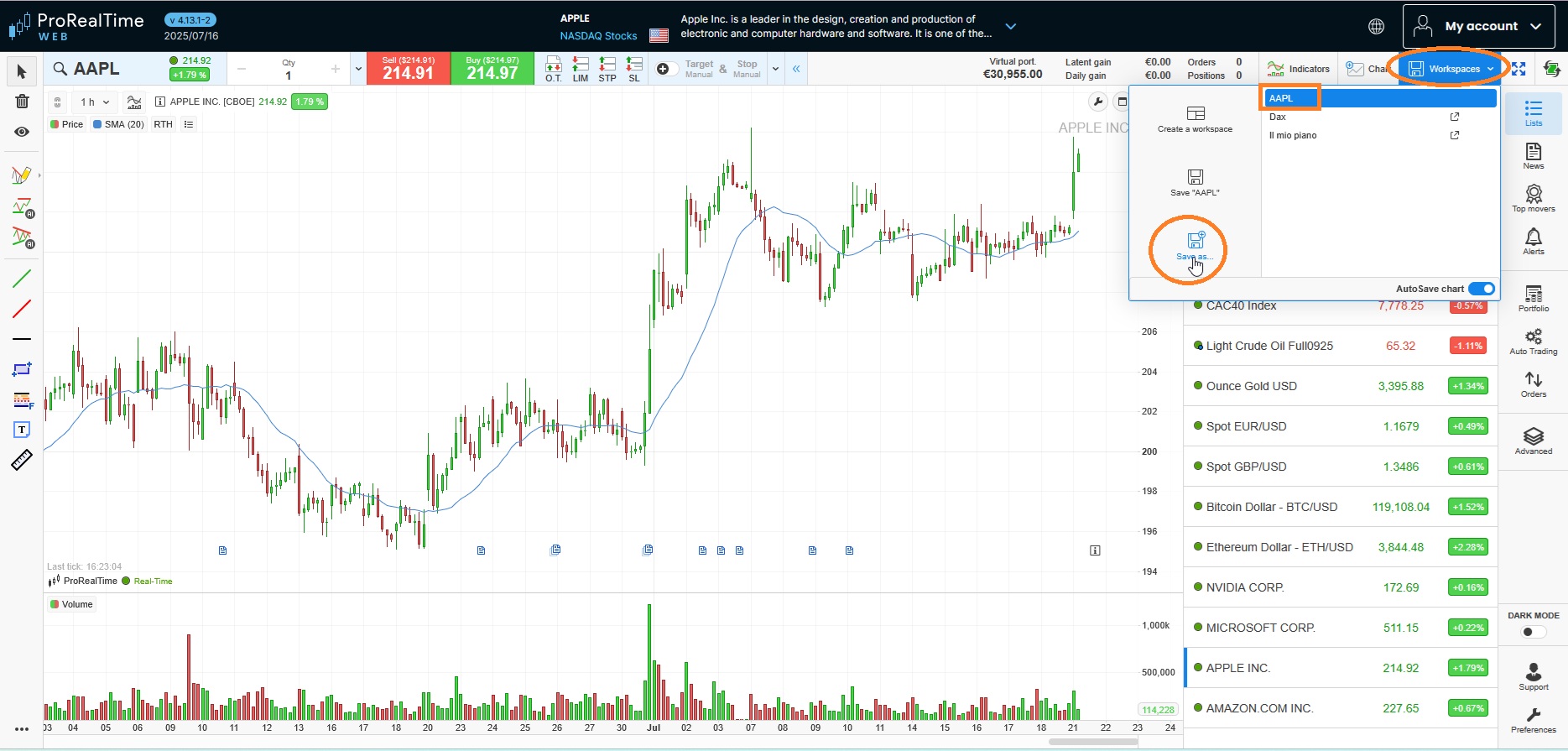Open the Workspaces dropdown menu
The height and width of the screenshot is (751, 1568).
[1451, 69]
